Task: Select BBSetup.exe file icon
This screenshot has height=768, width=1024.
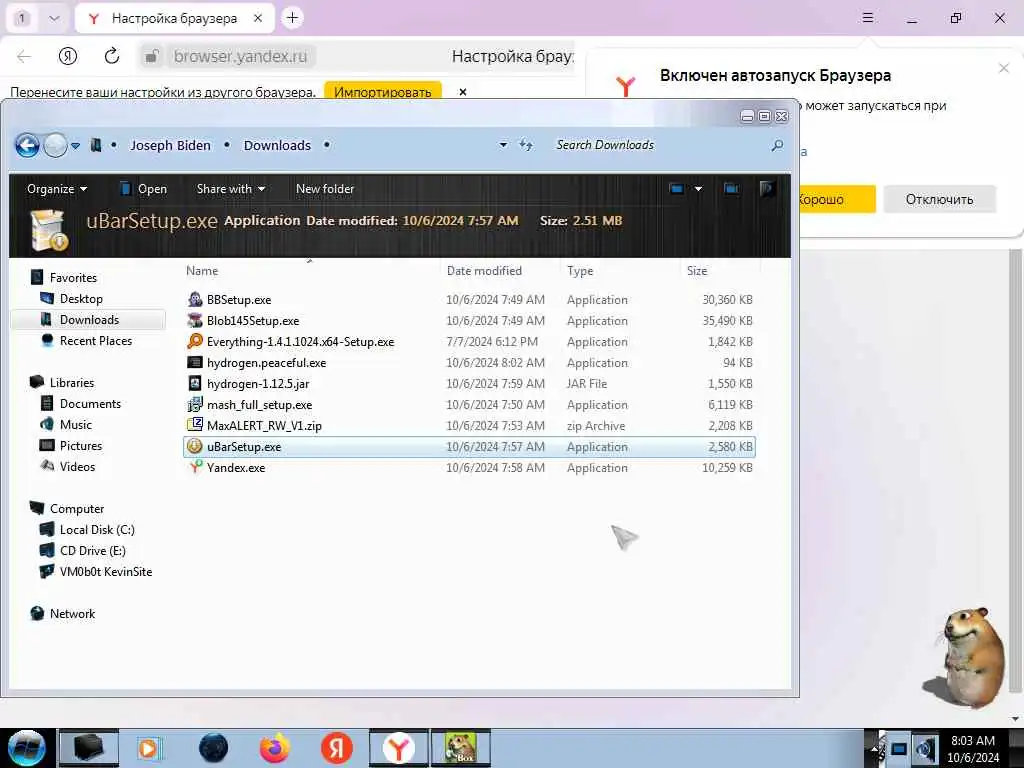Action: click(x=195, y=300)
